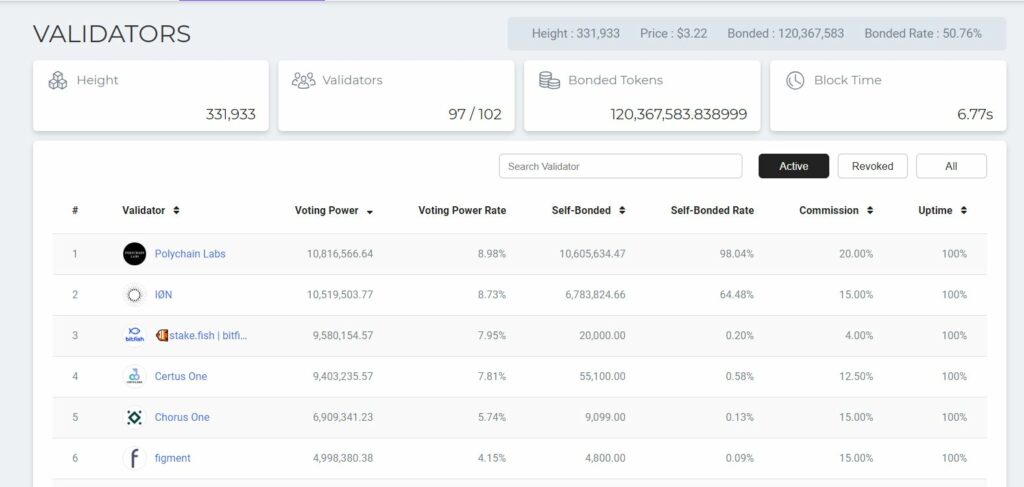
Task: Click the # column header
Action: pos(75,210)
